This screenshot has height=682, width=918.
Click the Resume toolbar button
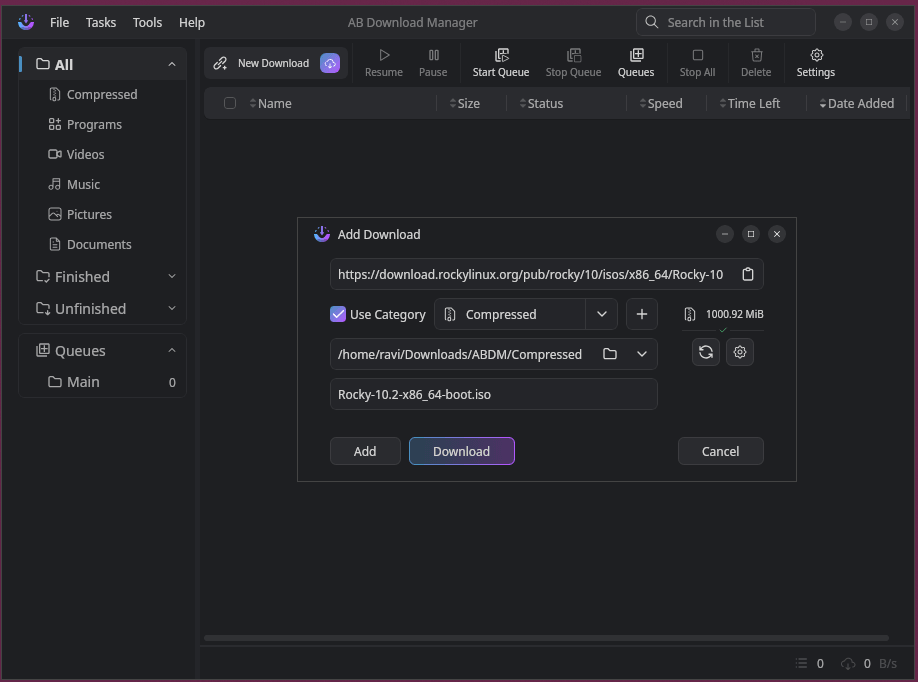coord(383,63)
